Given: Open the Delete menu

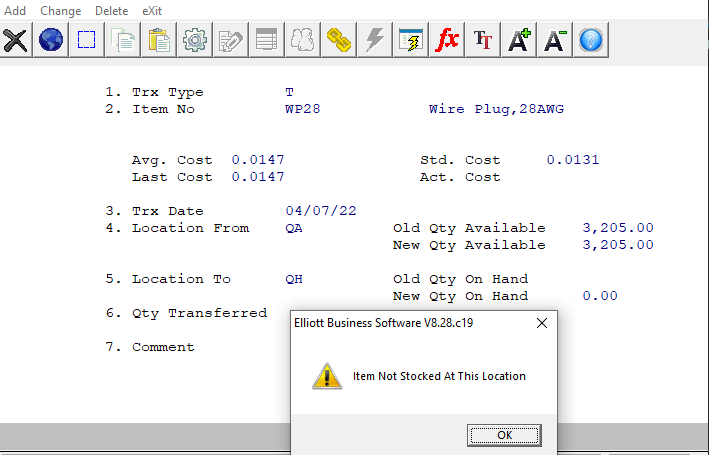Looking at the screenshot, I should click(x=111, y=10).
